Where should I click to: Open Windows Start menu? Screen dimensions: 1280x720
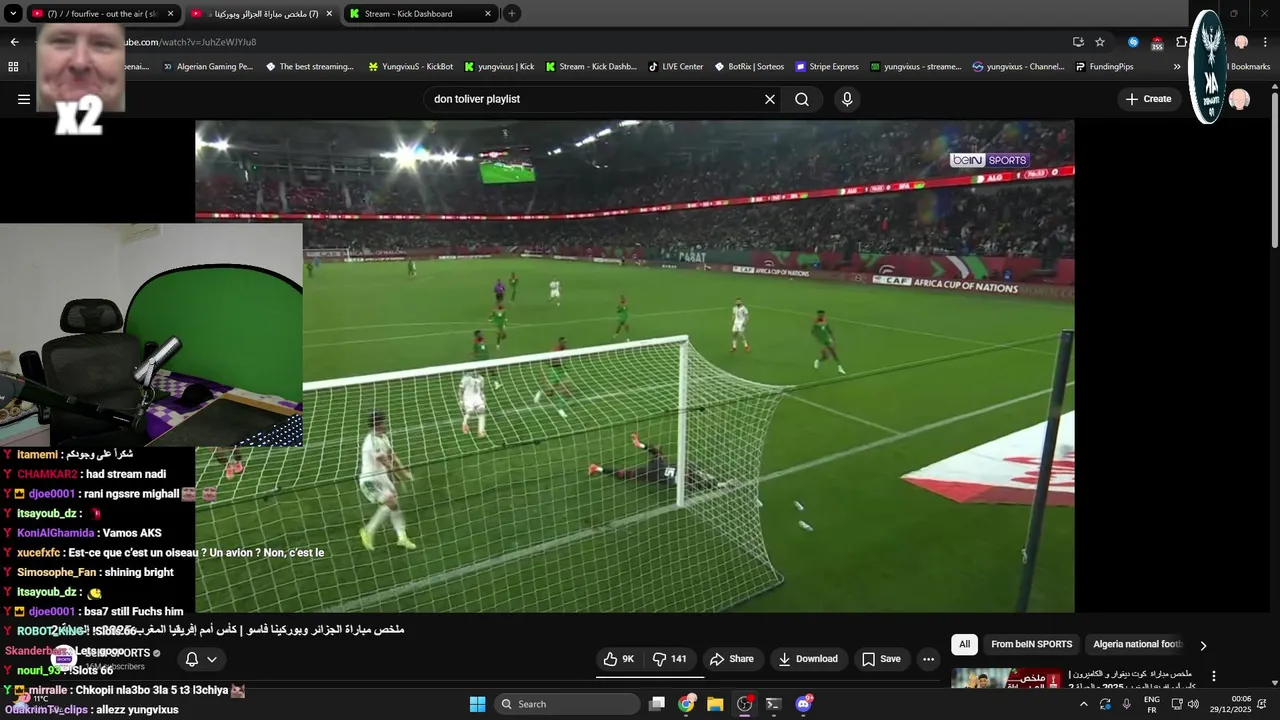pos(477,704)
